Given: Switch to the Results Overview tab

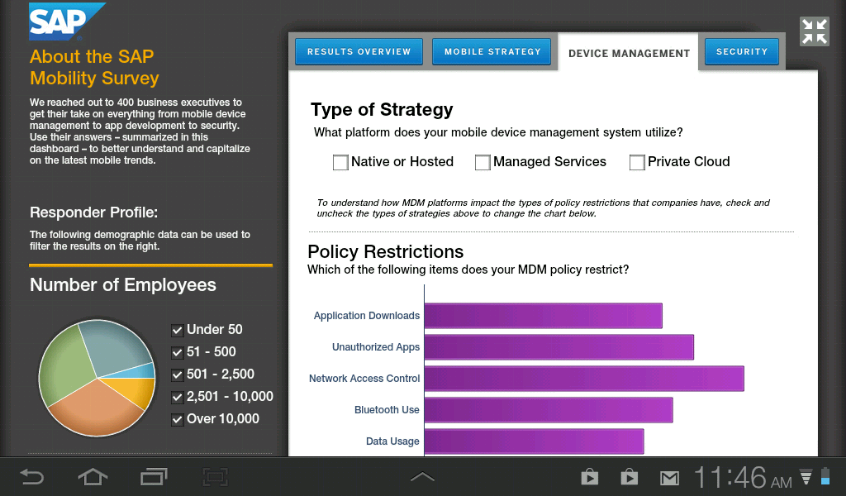Looking at the screenshot, I should coord(359,52).
